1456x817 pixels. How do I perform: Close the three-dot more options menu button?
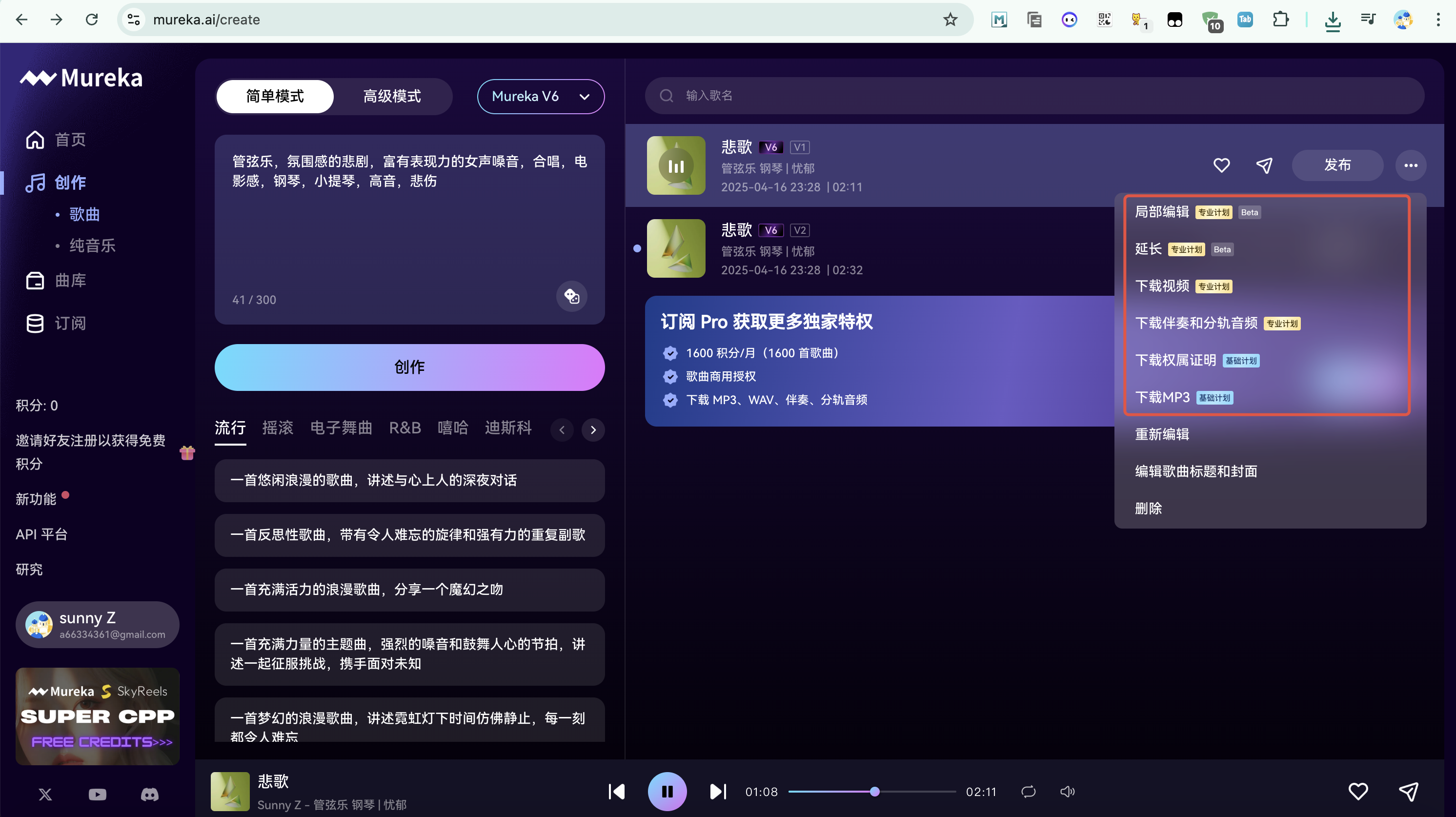coord(1410,165)
